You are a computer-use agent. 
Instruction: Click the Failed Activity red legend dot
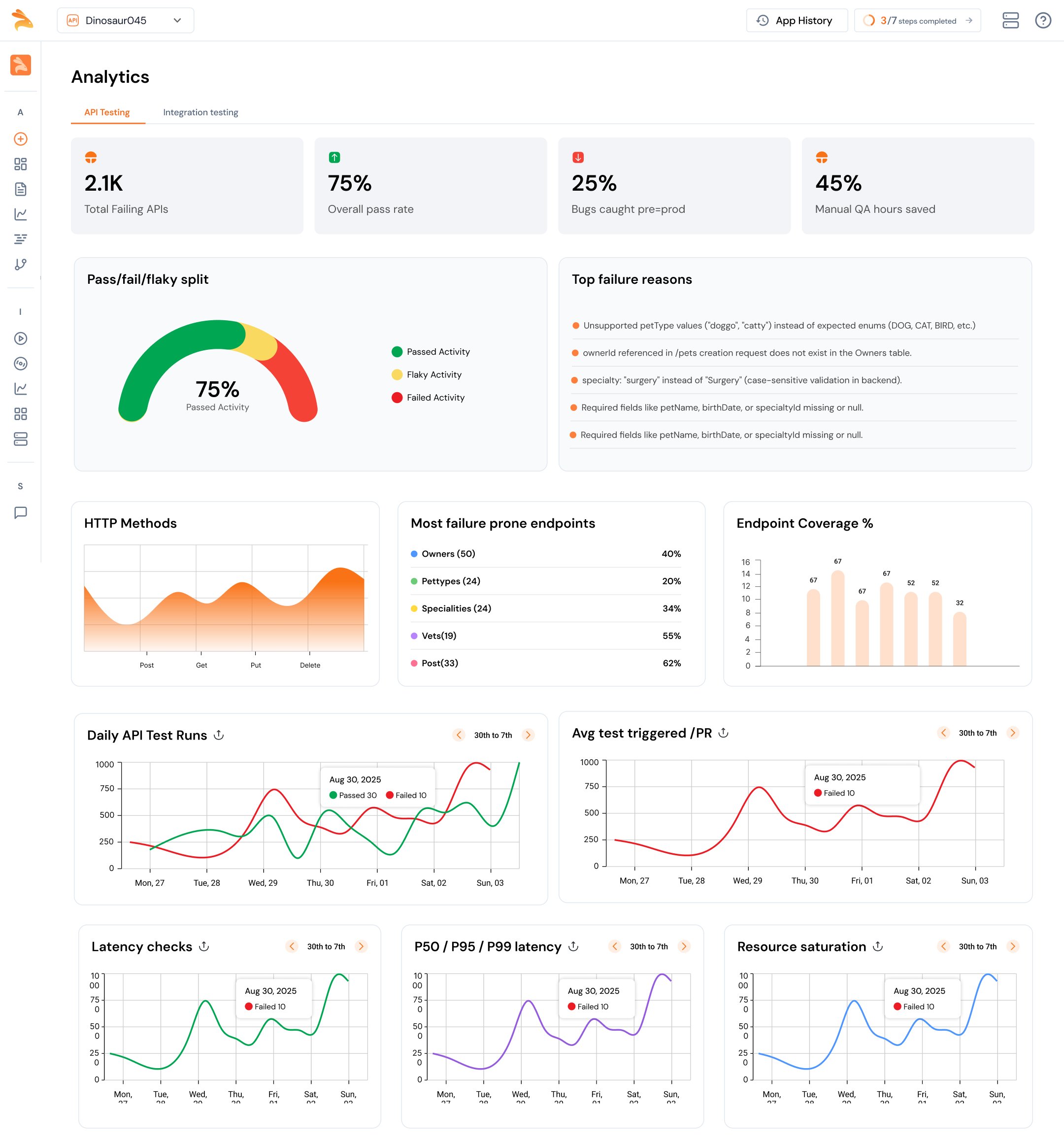pos(397,398)
